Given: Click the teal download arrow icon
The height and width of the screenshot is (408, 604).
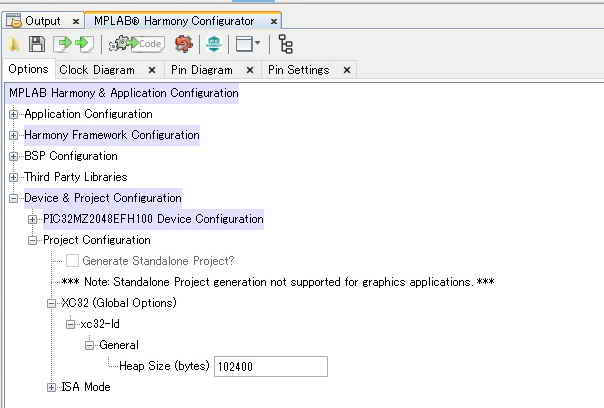Looking at the screenshot, I should point(214,44).
